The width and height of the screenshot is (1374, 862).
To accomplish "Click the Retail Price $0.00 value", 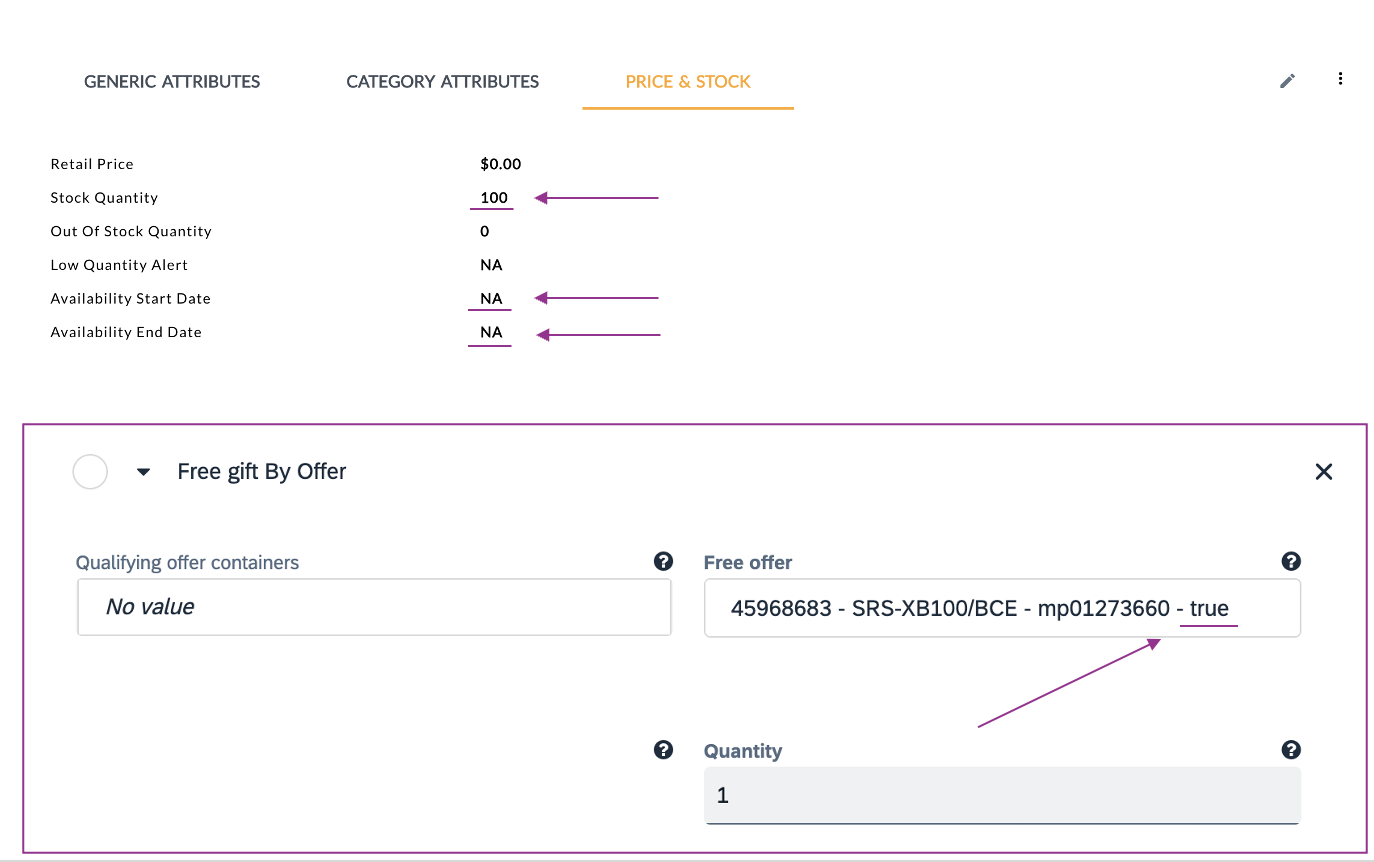I will pos(500,164).
